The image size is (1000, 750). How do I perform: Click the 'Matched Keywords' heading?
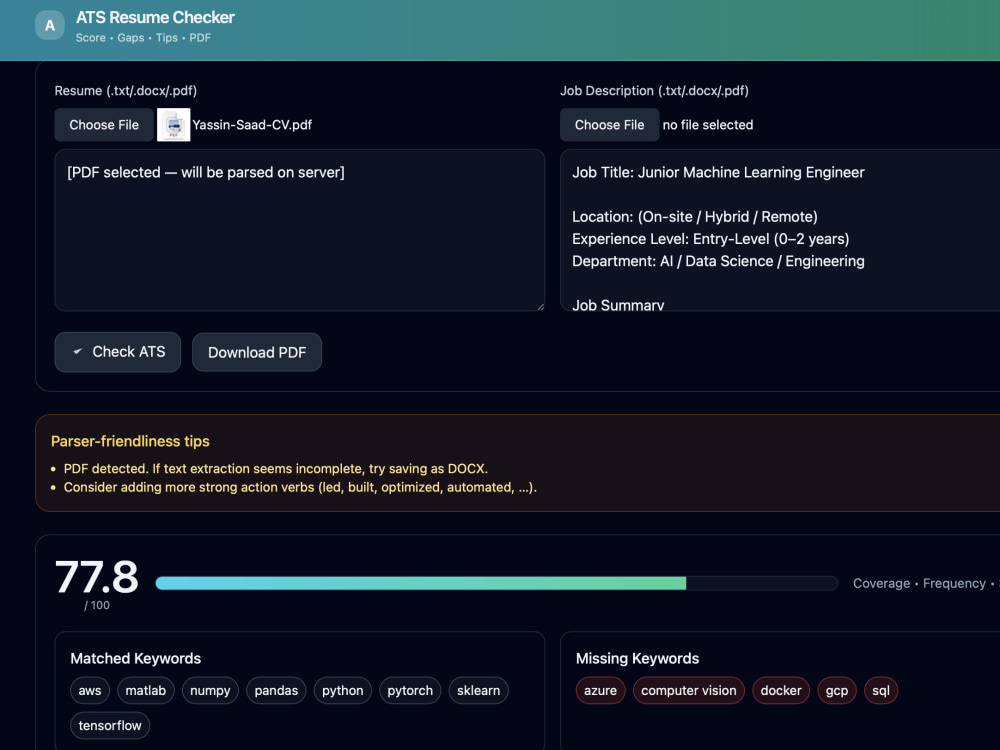click(136, 658)
